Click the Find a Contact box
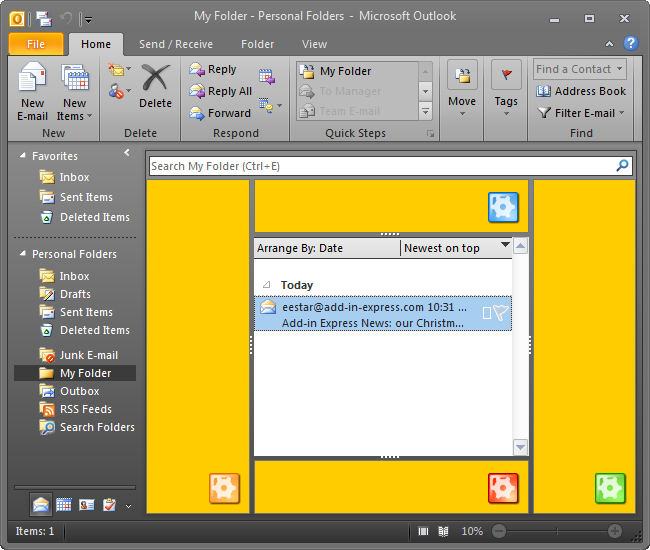 [579, 69]
